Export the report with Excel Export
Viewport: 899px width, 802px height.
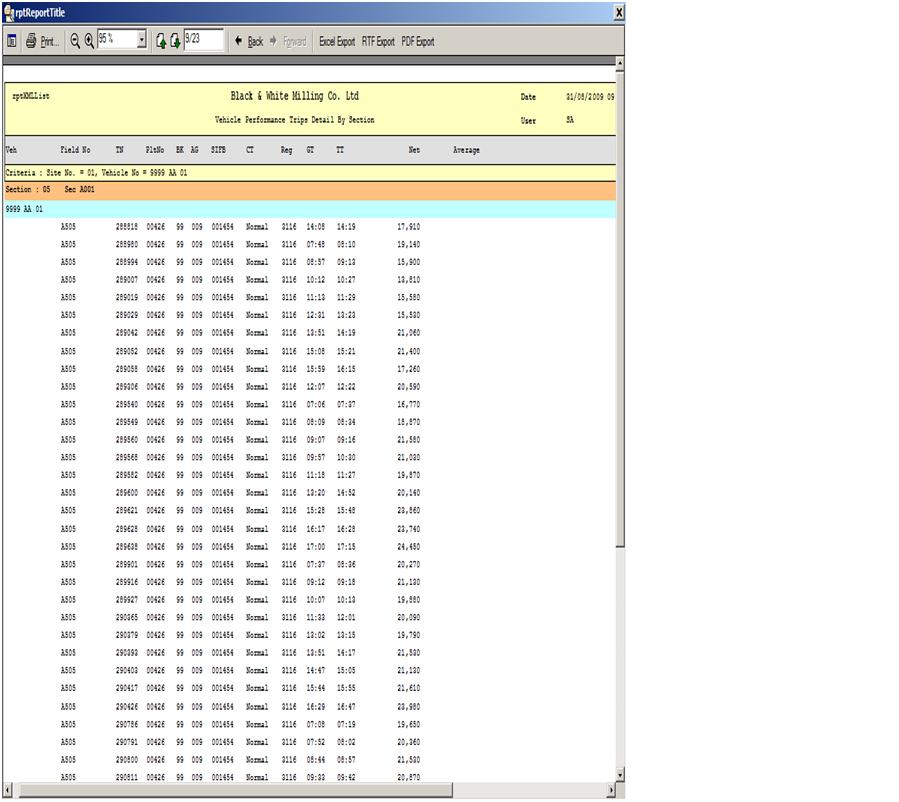(x=336, y=42)
